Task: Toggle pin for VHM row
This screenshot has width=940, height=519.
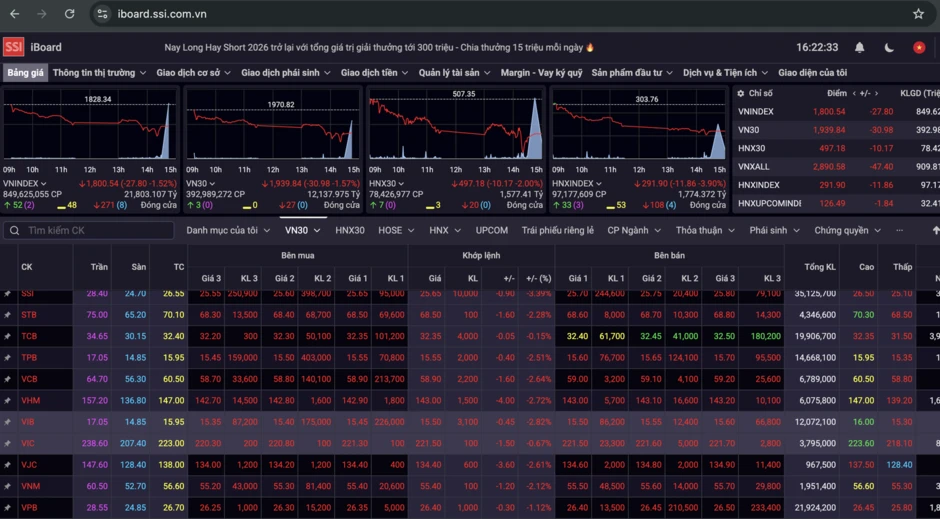Action: pyautogui.click(x=7, y=400)
